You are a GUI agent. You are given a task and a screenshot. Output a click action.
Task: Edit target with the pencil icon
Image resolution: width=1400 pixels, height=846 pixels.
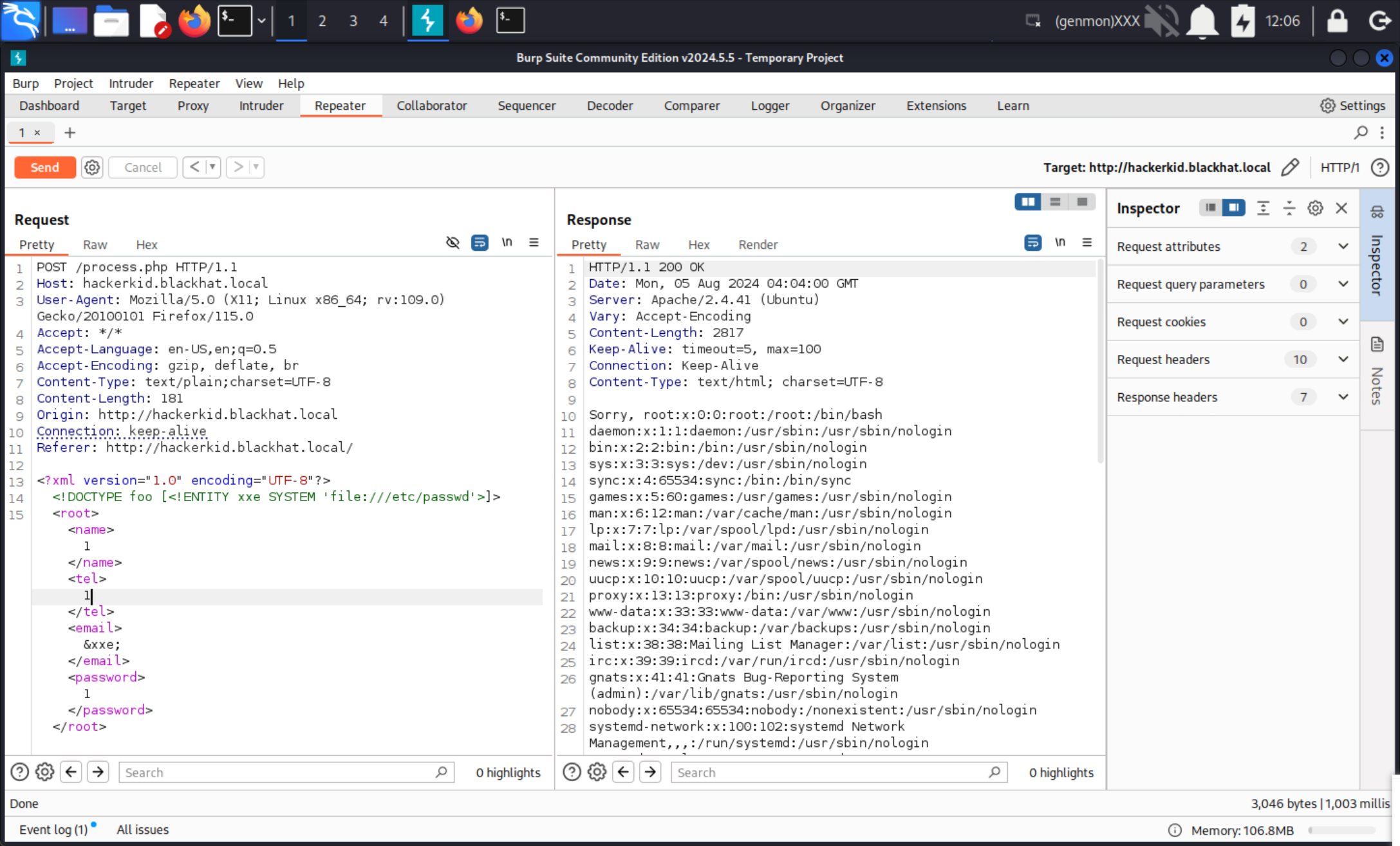1290,167
